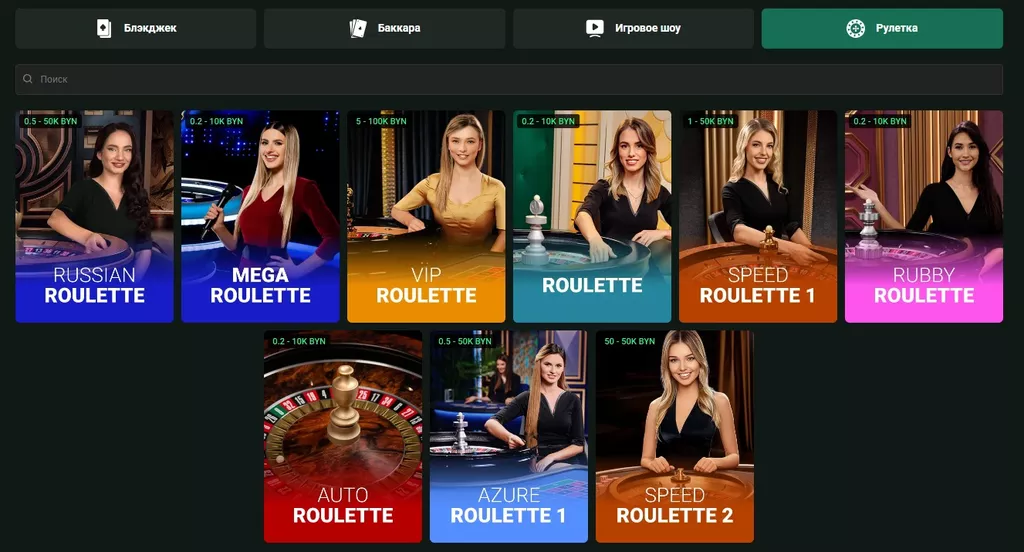1024x552 pixels.
Task: Select the Игровое шоу tab
Action: 633,28
